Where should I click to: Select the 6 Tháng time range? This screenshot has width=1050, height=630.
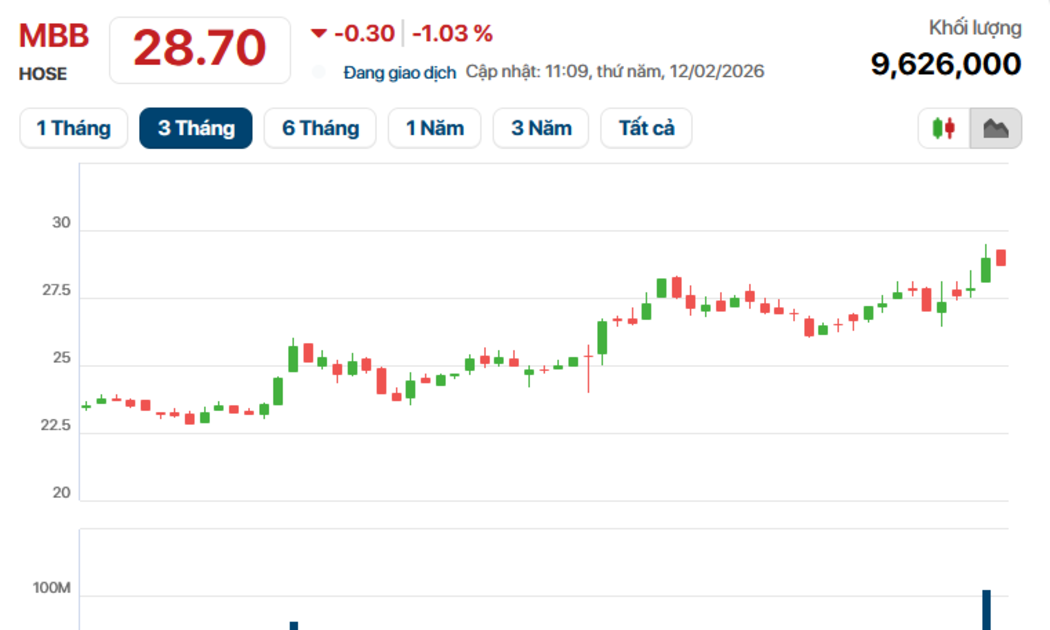(x=320, y=128)
